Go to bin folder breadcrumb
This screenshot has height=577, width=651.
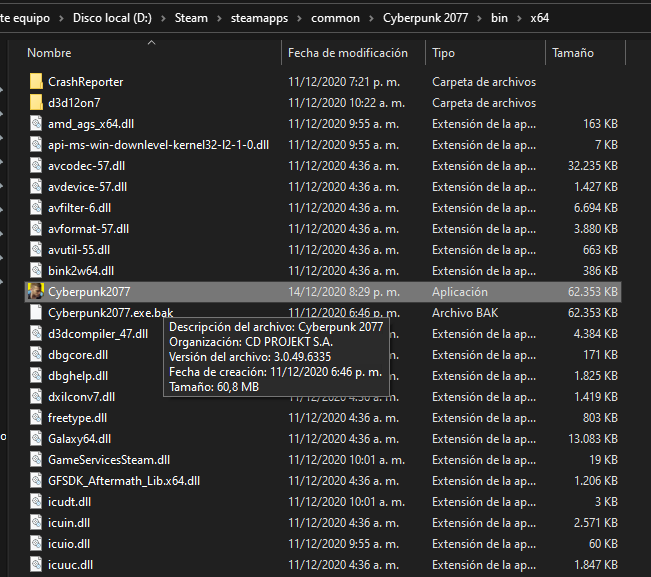499,18
